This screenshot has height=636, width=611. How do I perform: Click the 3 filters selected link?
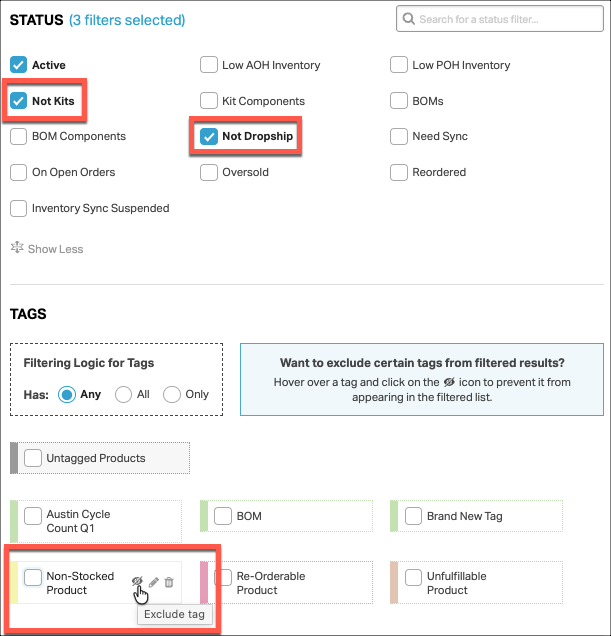point(127,20)
